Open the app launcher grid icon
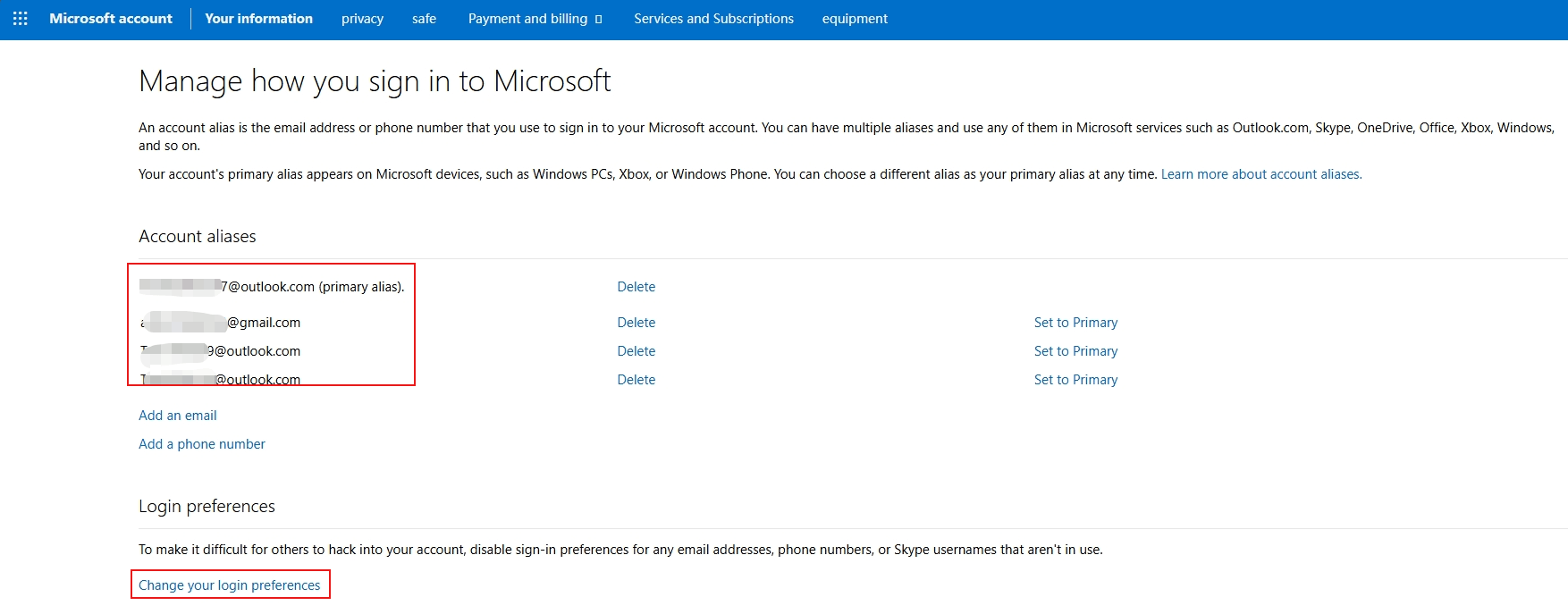1568x614 pixels. tap(20, 19)
